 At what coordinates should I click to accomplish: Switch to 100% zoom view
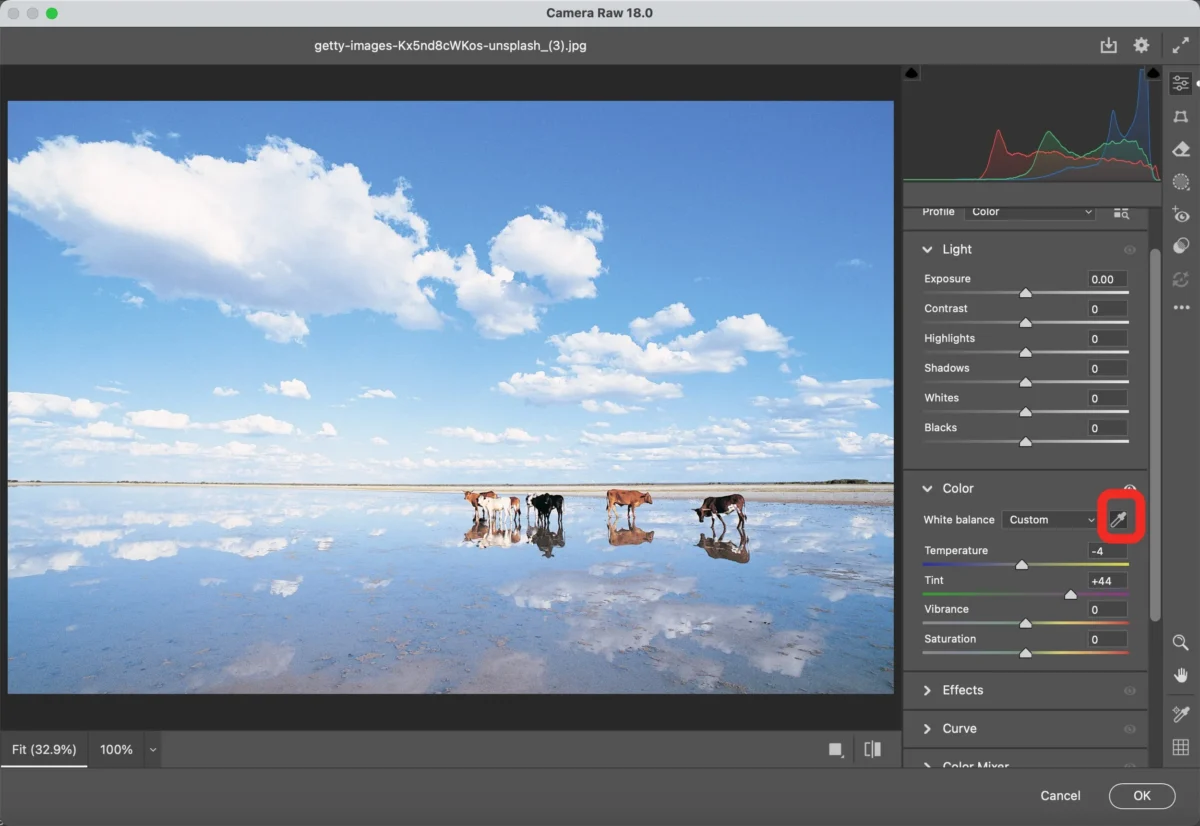[x=116, y=749]
